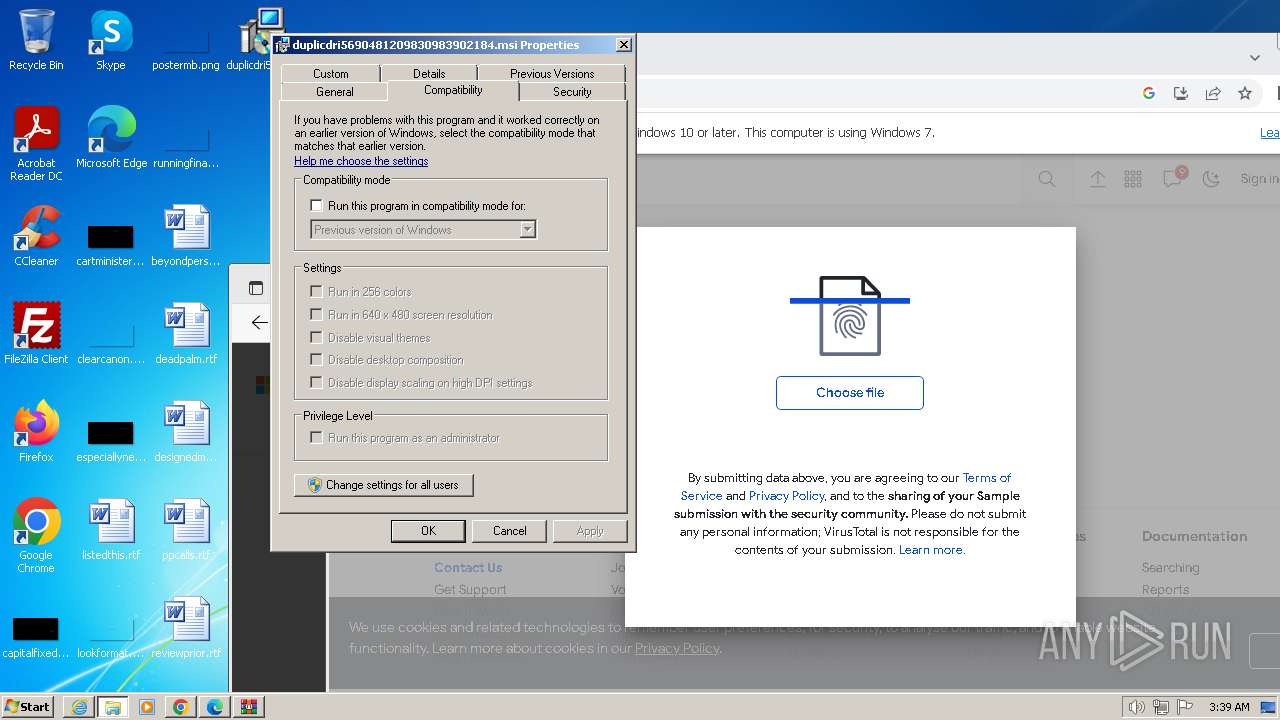The height and width of the screenshot is (720, 1280).
Task: Switch to the Previous Versions tab
Action: (552, 73)
